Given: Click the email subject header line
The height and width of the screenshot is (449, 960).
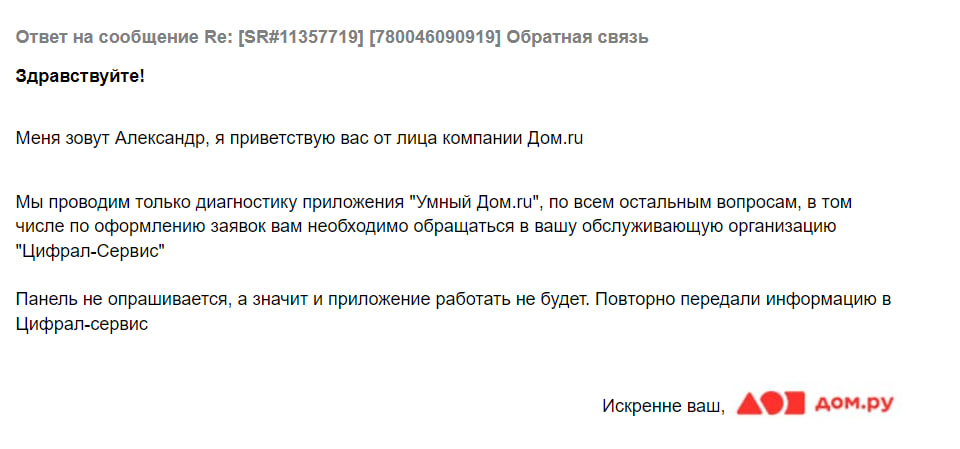Looking at the screenshot, I should 332,38.
